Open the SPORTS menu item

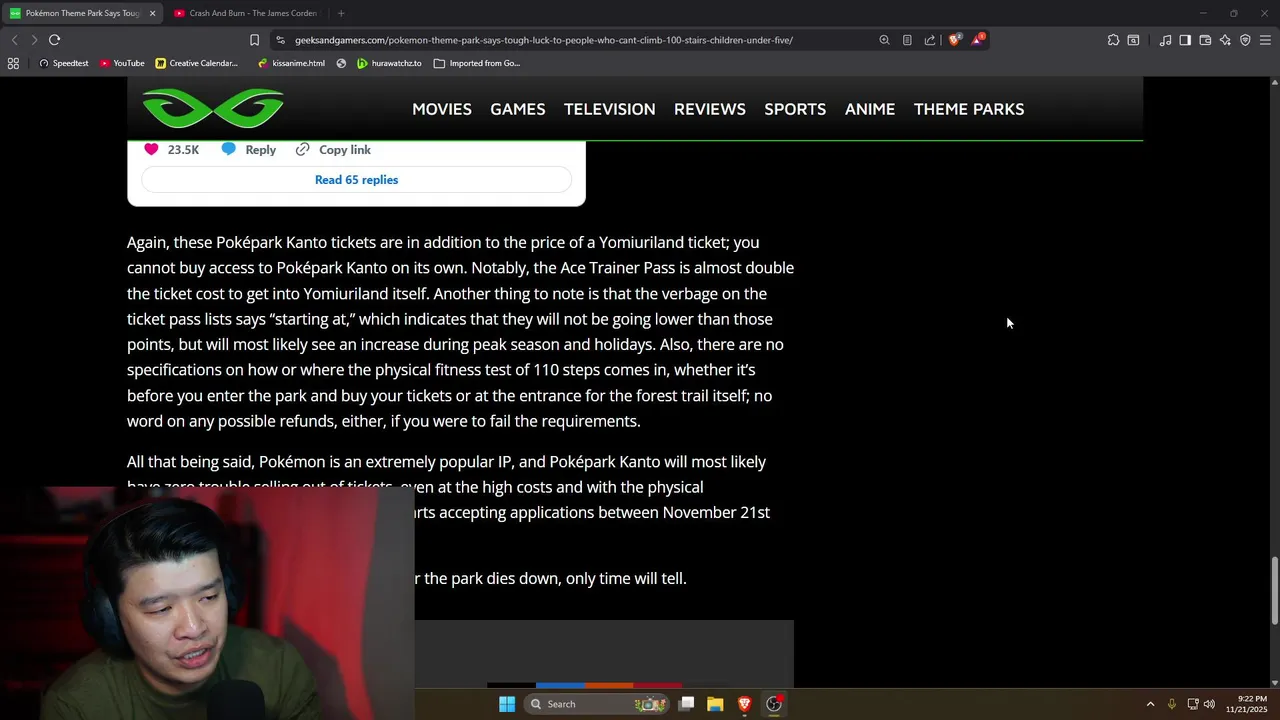795,109
